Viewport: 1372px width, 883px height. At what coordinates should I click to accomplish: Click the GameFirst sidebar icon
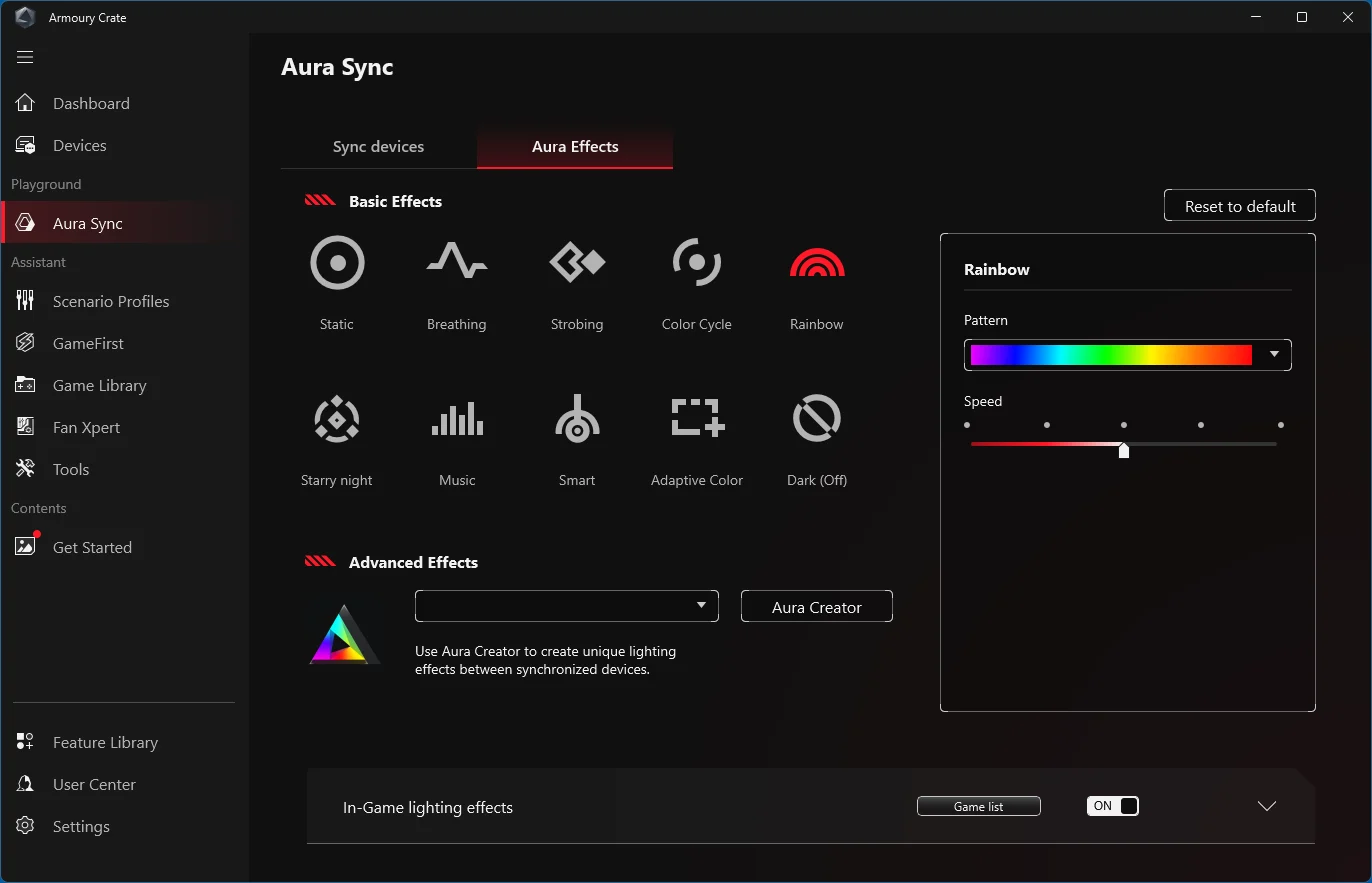pyautogui.click(x=25, y=343)
